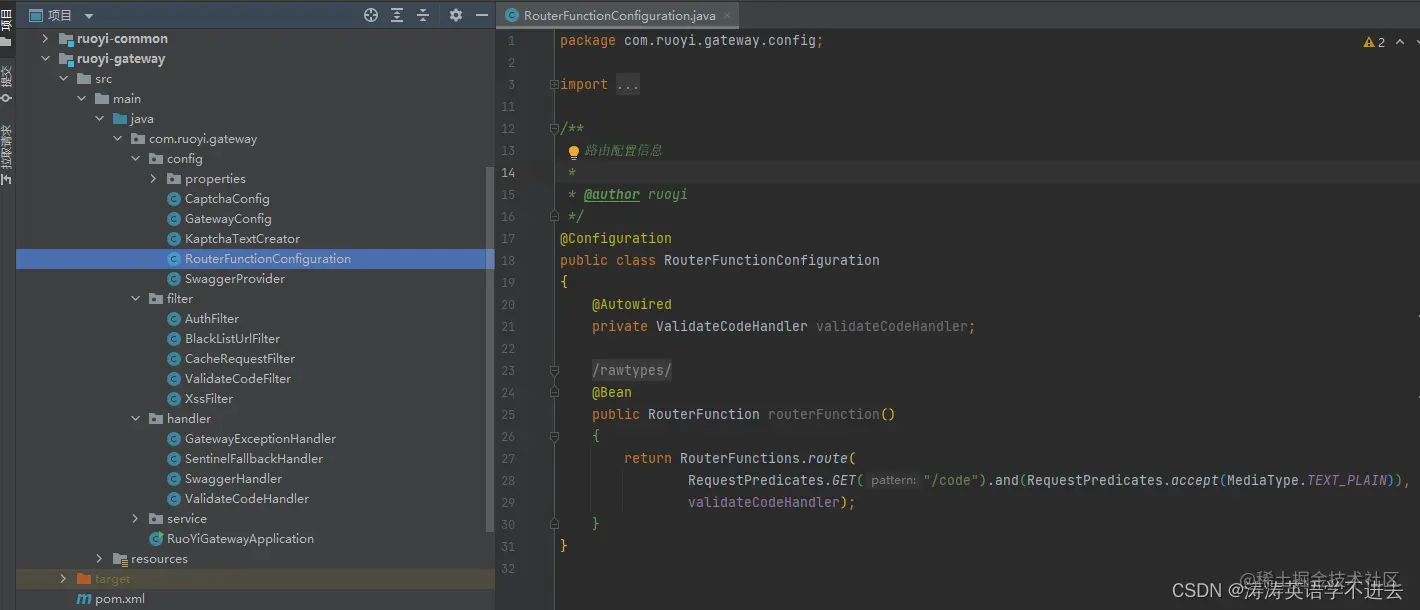This screenshot has height=610, width=1420.
Task: Expand the service package
Action: [x=135, y=519]
